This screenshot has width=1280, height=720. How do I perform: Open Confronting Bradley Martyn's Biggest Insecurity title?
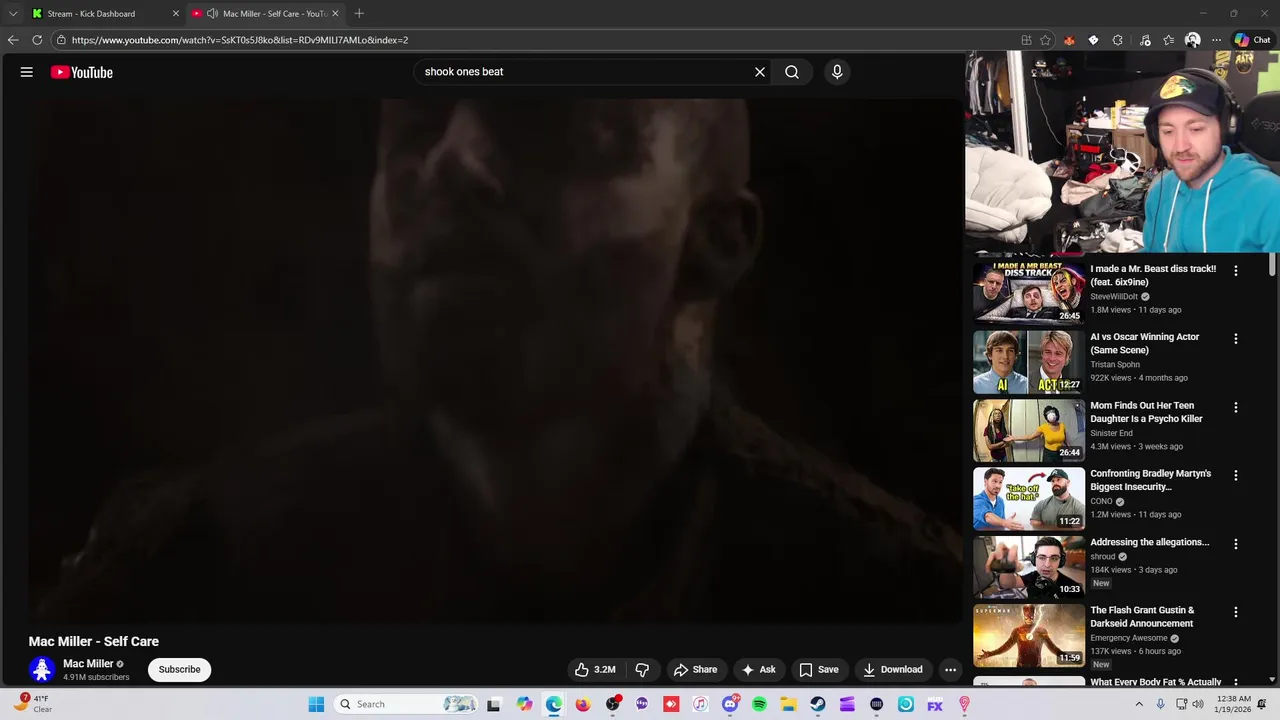[1150, 480]
